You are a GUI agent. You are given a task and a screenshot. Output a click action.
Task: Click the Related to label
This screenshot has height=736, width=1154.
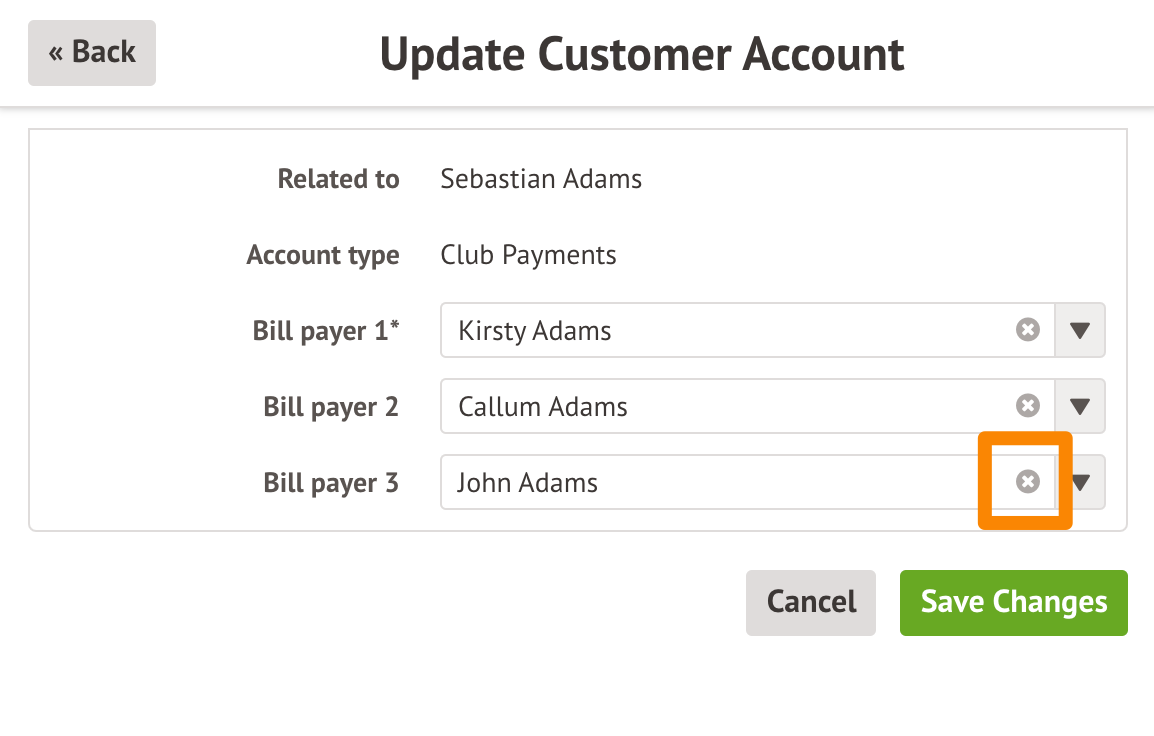[x=338, y=179]
